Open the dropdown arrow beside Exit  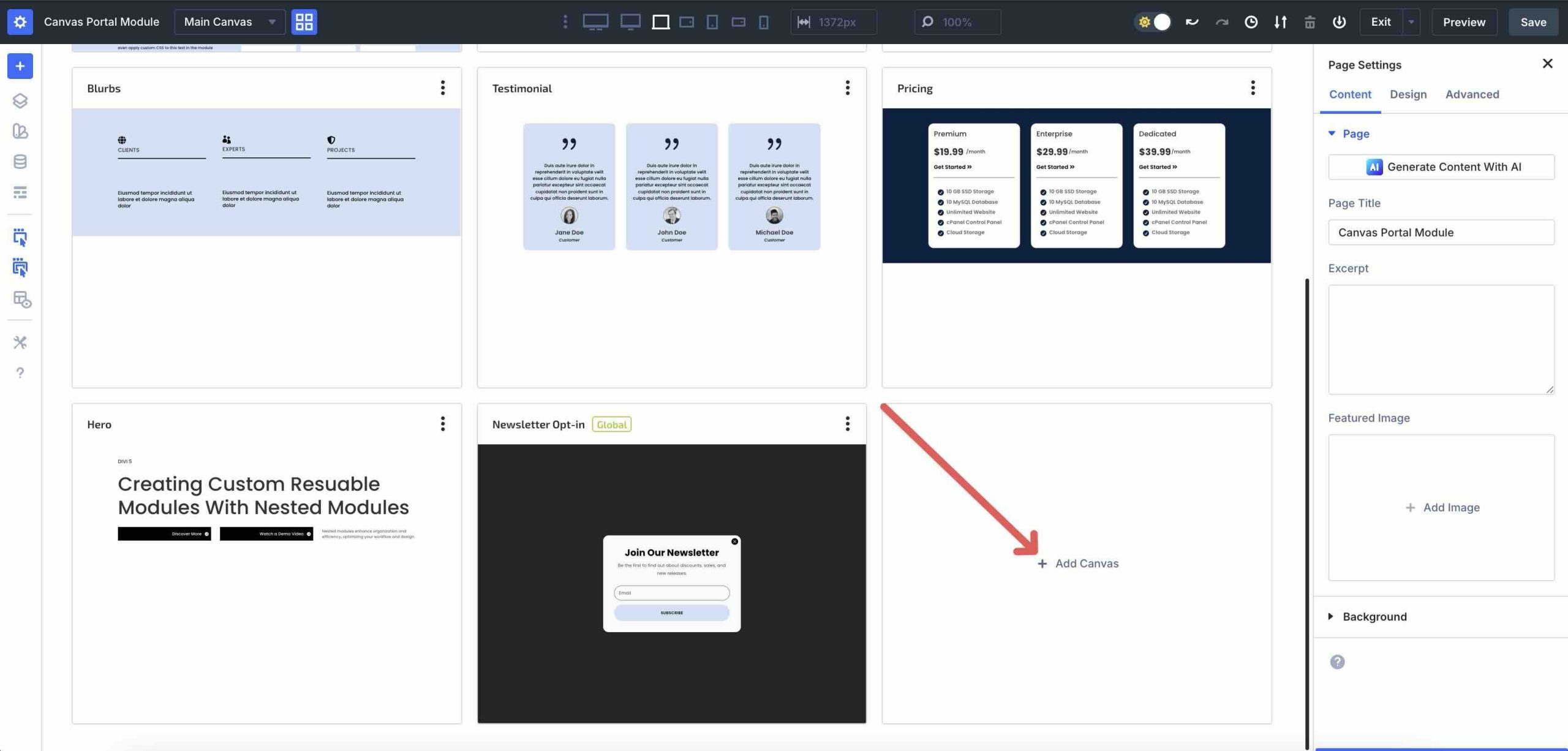pos(1411,22)
